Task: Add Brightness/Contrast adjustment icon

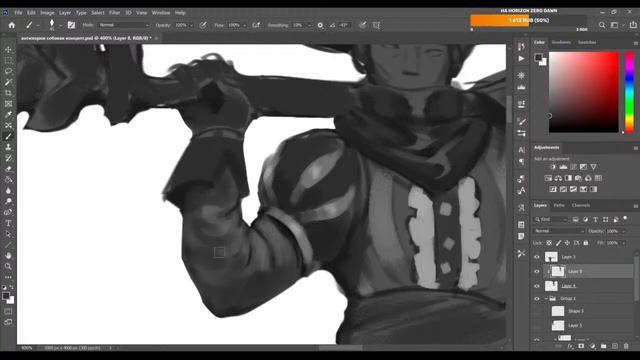Action: point(553,167)
